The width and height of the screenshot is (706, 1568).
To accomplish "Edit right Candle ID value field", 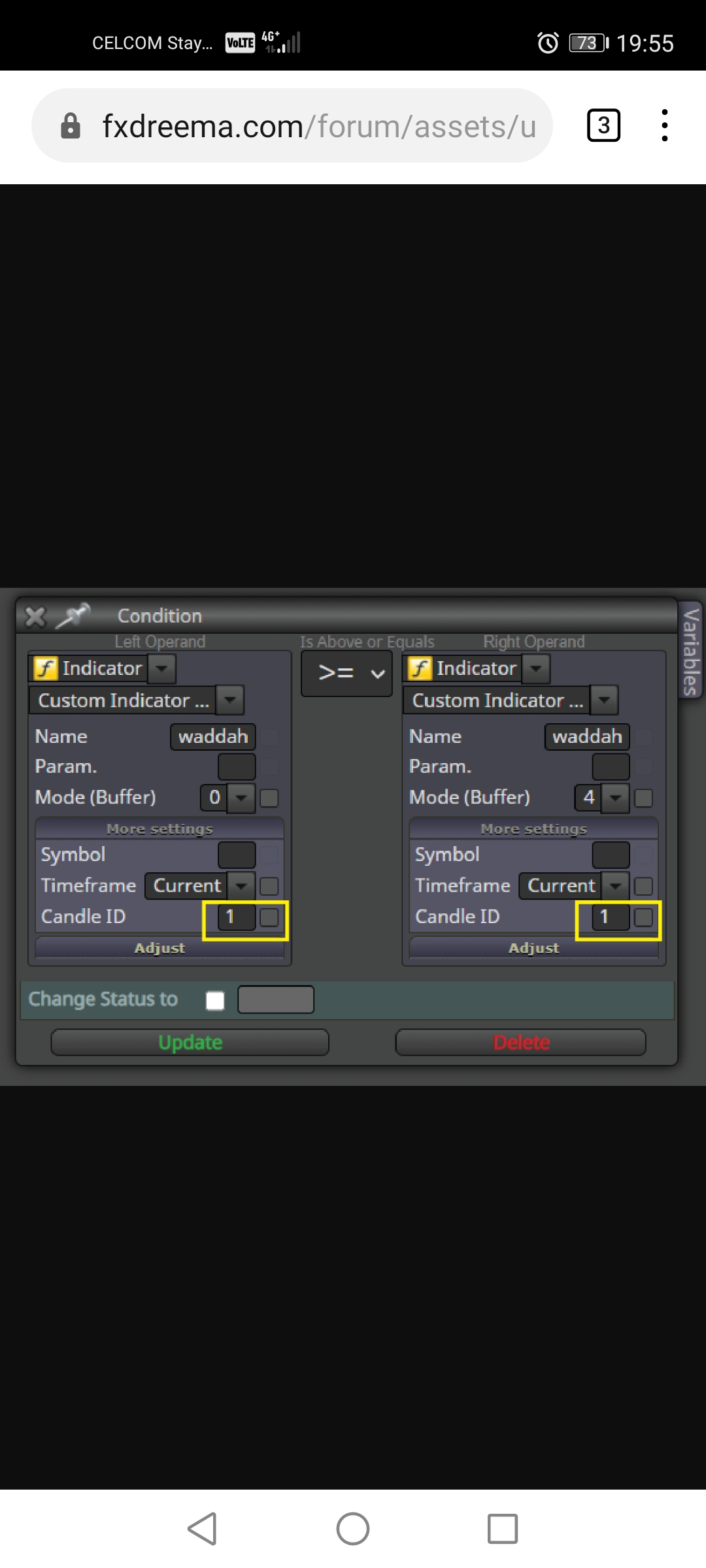I will click(611, 917).
